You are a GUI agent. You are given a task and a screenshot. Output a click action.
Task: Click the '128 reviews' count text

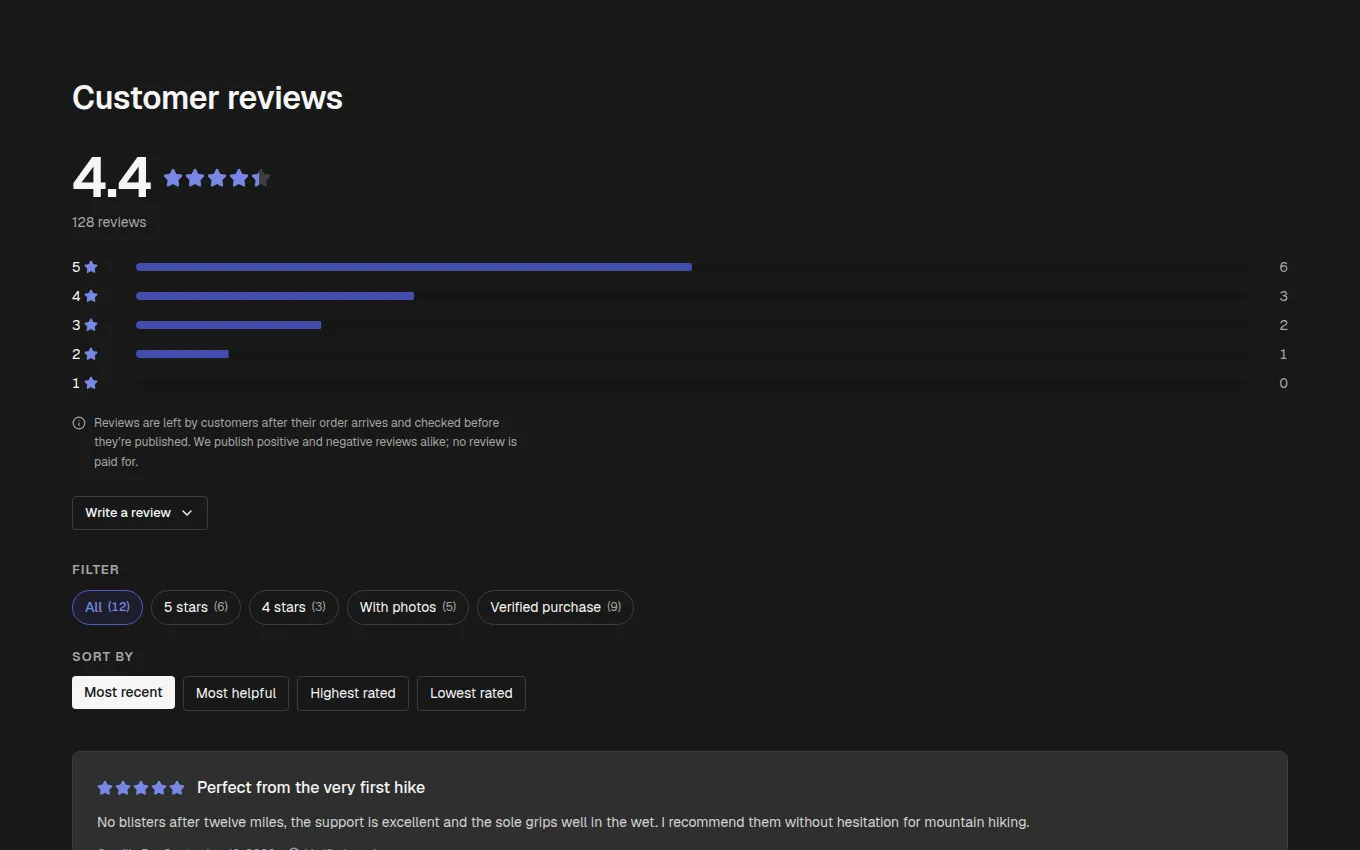pyautogui.click(x=109, y=222)
